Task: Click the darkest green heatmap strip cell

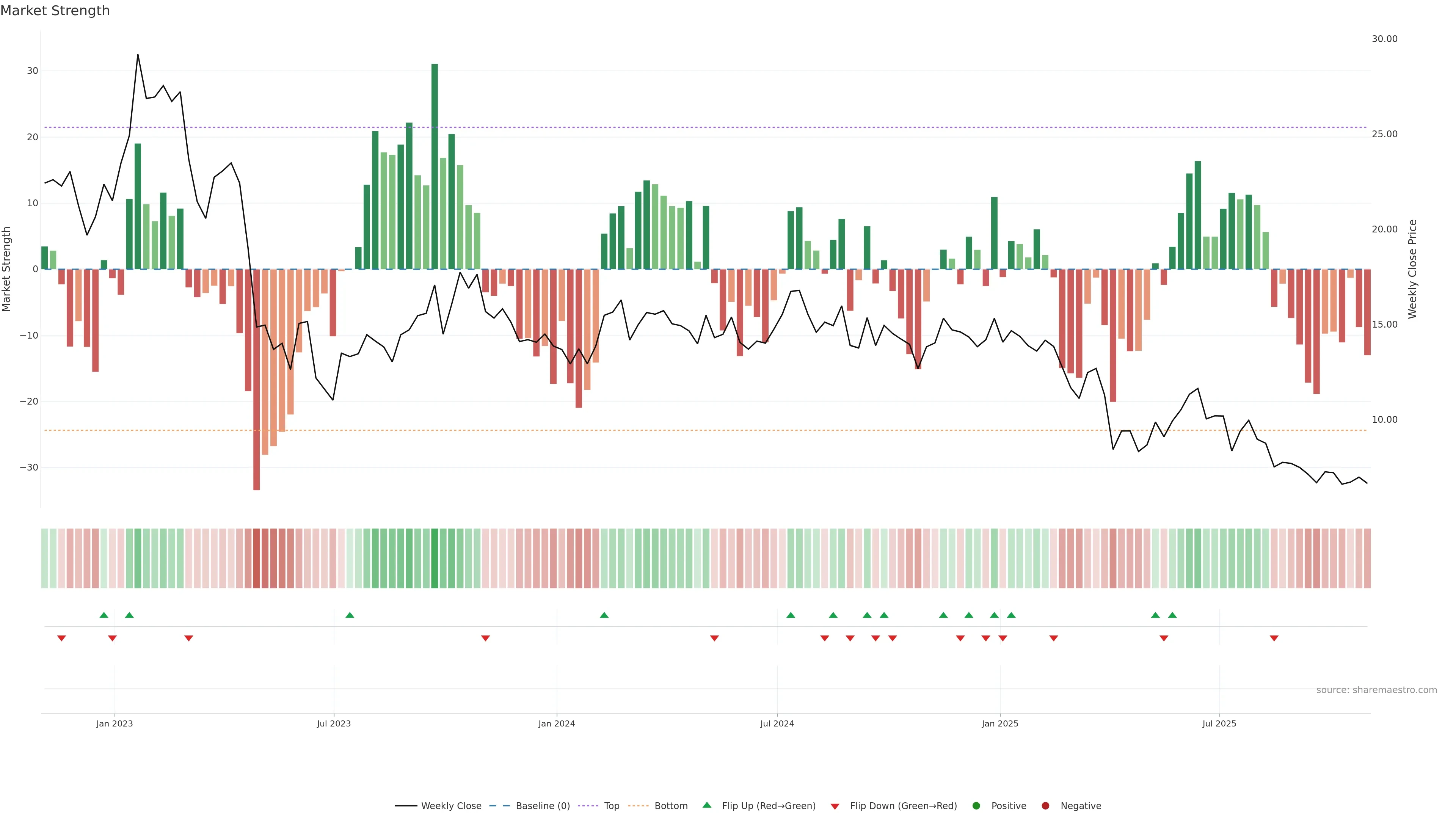Action: (435, 559)
